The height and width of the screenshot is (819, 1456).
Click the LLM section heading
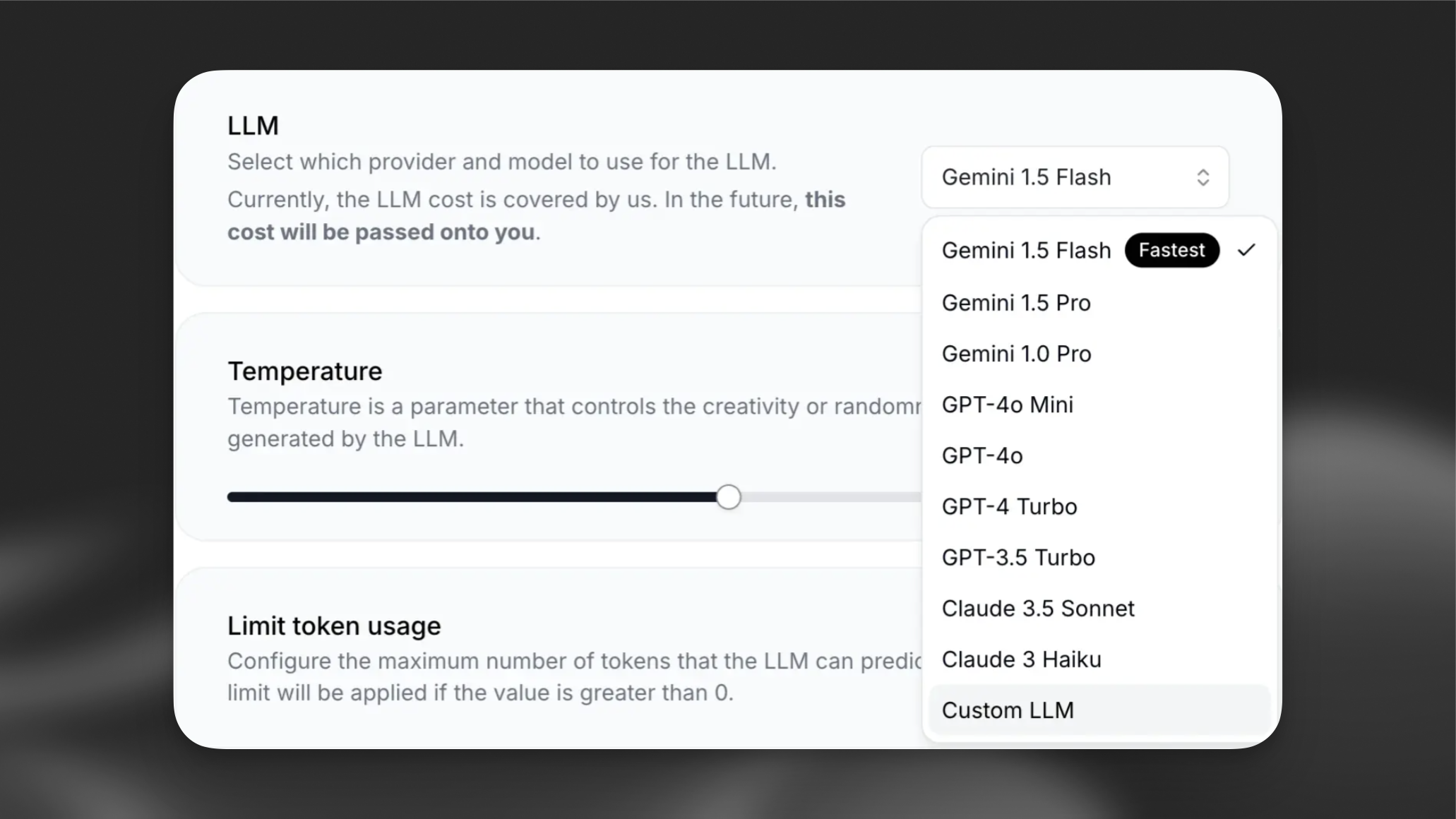252,125
